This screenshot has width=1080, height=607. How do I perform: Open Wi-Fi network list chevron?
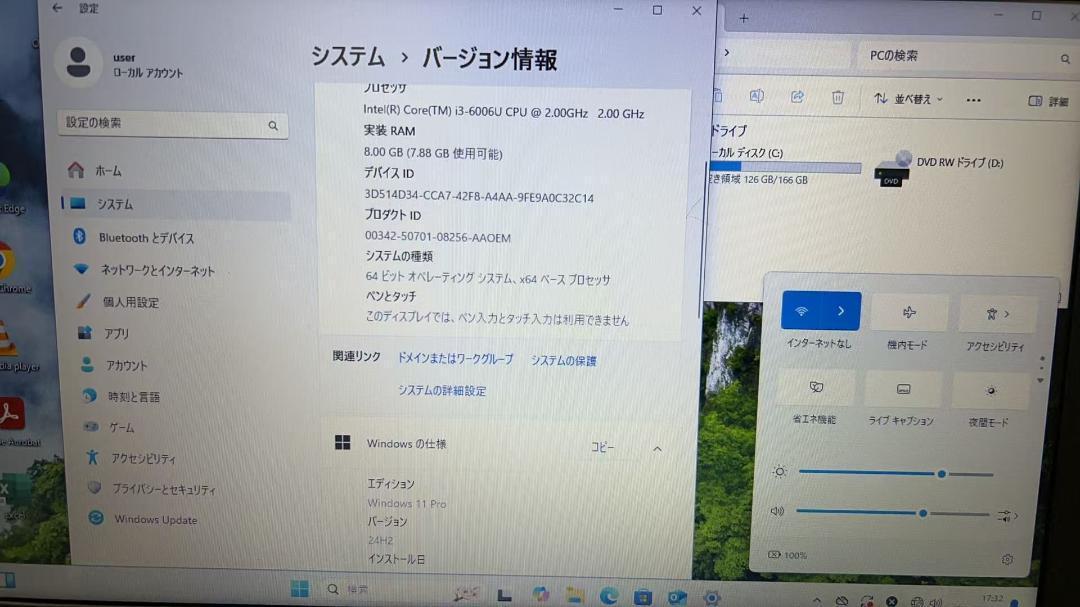(x=841, y=311)
